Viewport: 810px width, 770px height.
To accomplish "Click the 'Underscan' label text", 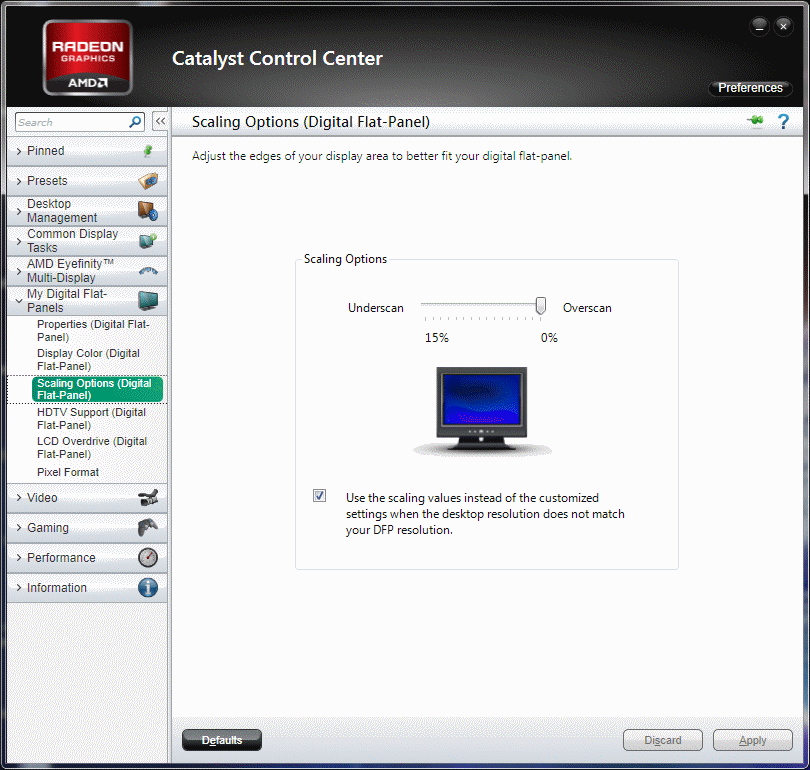I will click(376, 308).
